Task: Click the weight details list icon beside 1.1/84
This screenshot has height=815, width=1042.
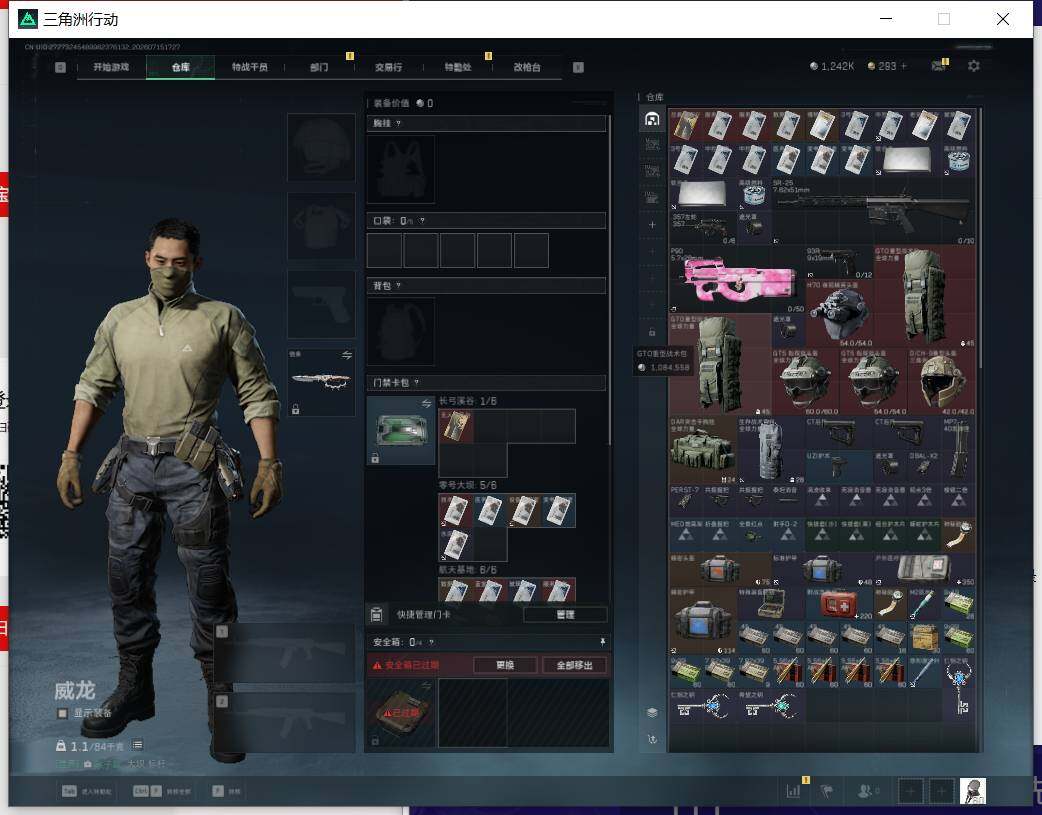Action: pos(138,745)
